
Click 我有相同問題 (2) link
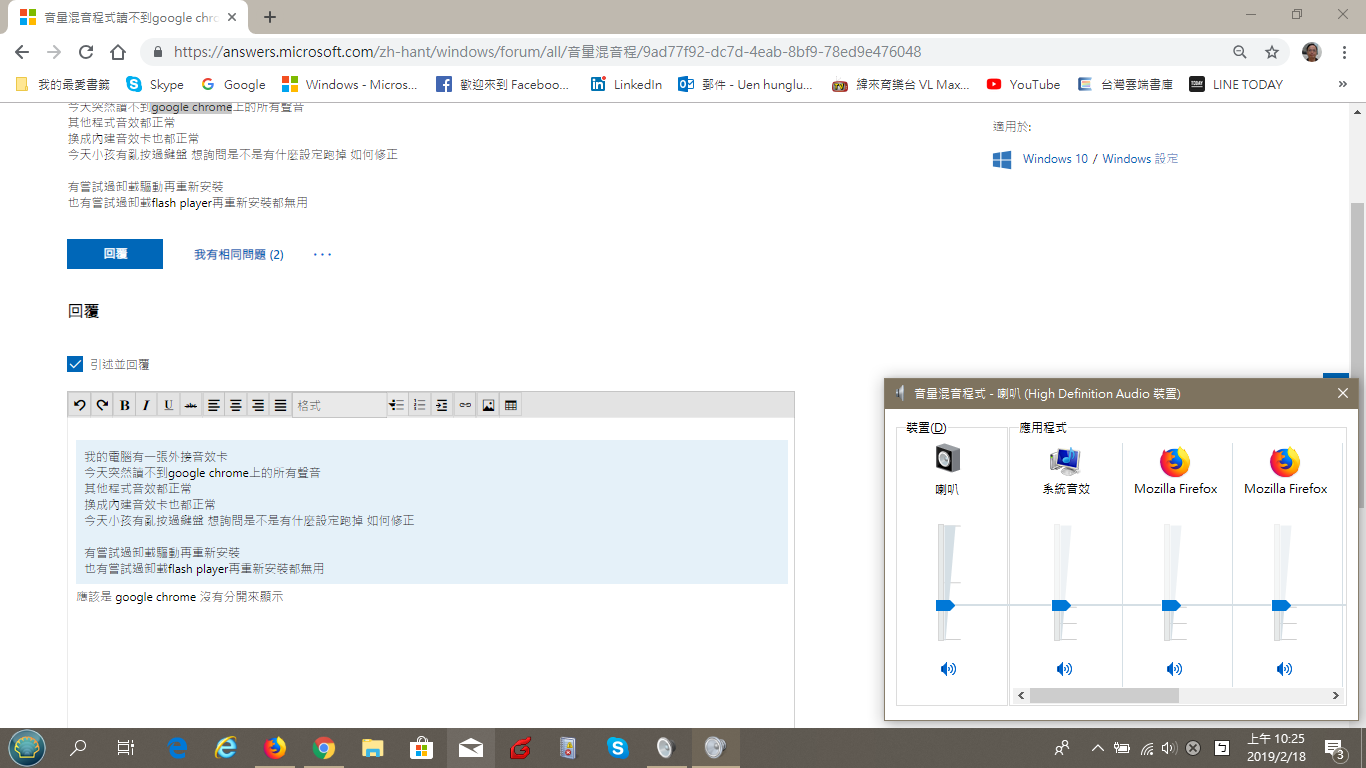pyautogui.click(x=239, y=255)
